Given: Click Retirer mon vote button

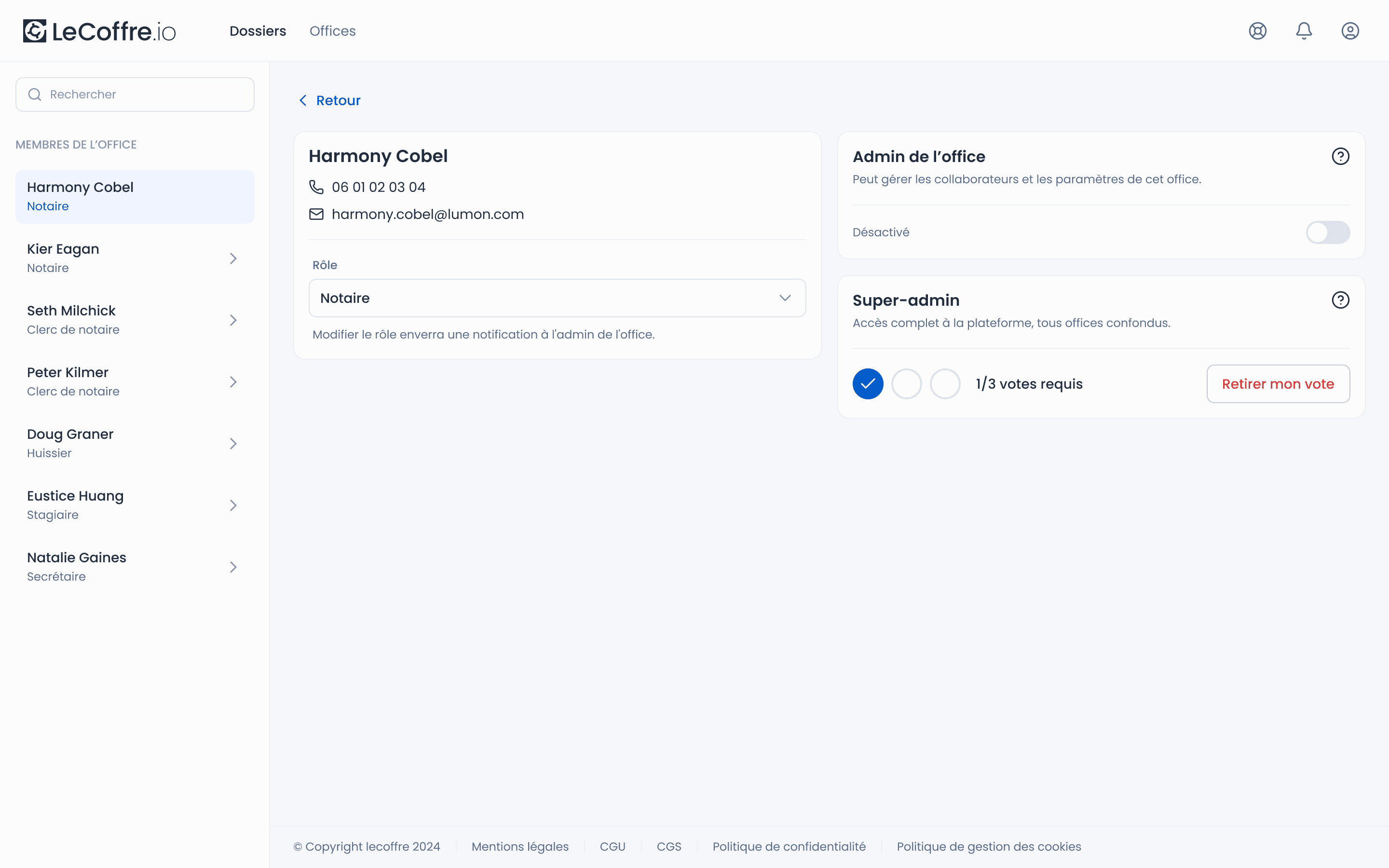Looking at the screenshot, I should (1278, 383).
